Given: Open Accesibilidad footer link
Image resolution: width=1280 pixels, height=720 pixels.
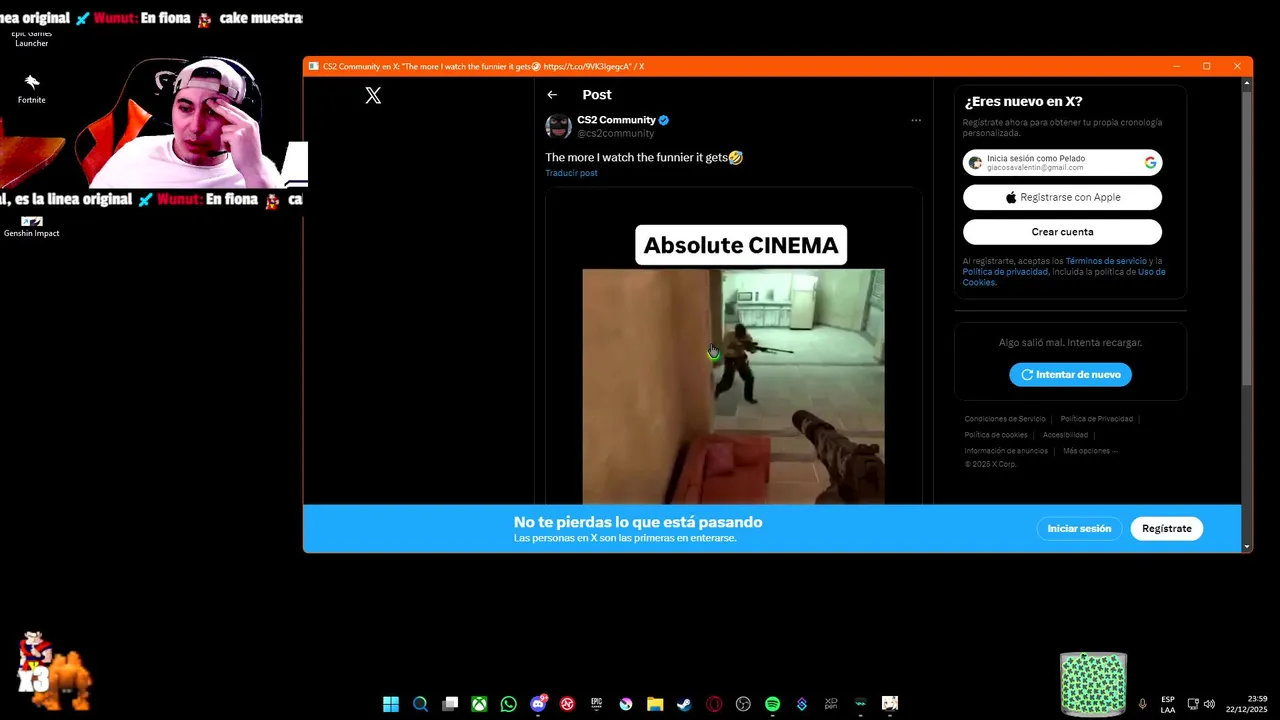Looking at the screenshot, I should coord(1065,435).
